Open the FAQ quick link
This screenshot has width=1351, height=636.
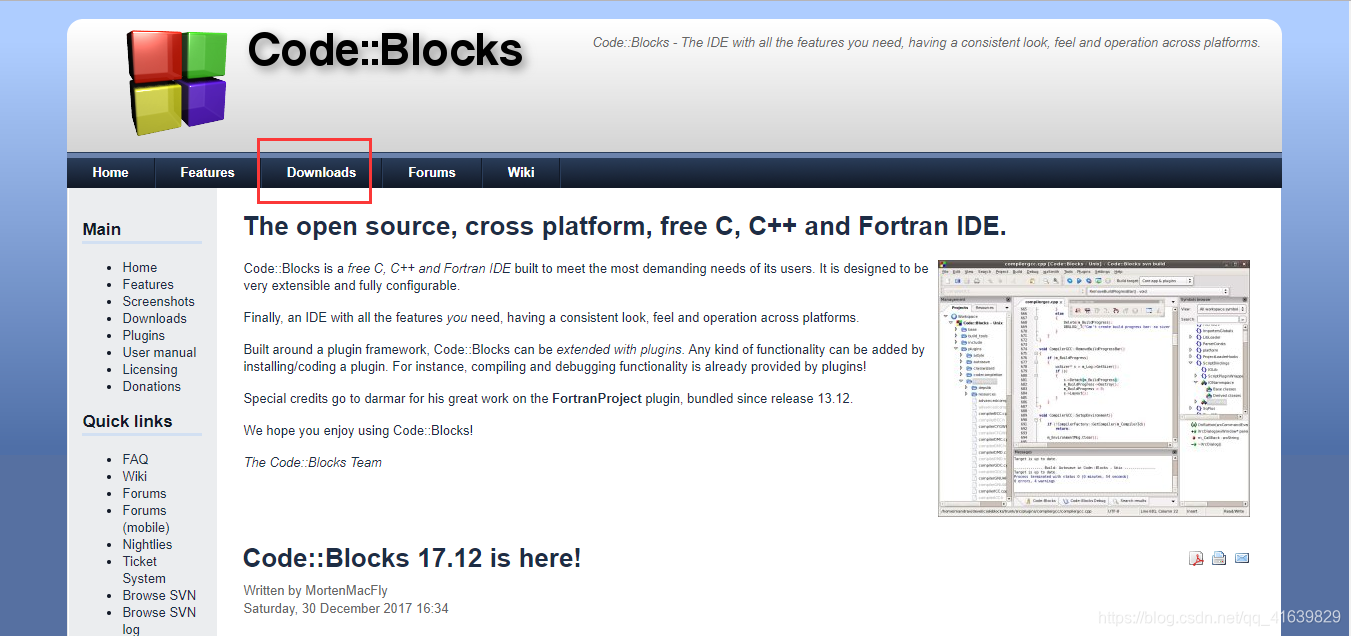click(x=136, y=459)
